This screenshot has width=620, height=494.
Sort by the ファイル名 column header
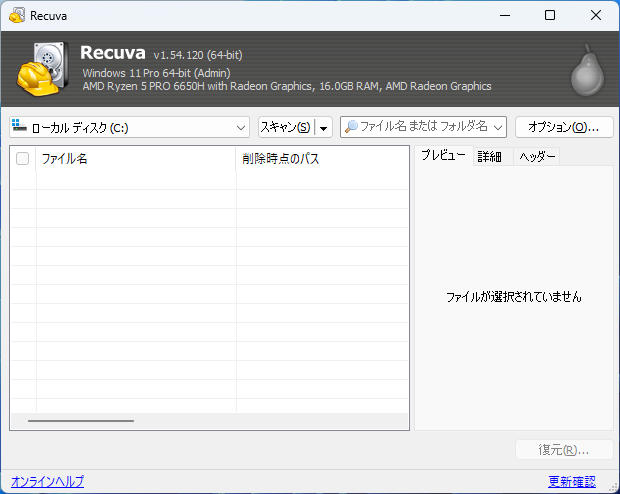click(136, 159)
